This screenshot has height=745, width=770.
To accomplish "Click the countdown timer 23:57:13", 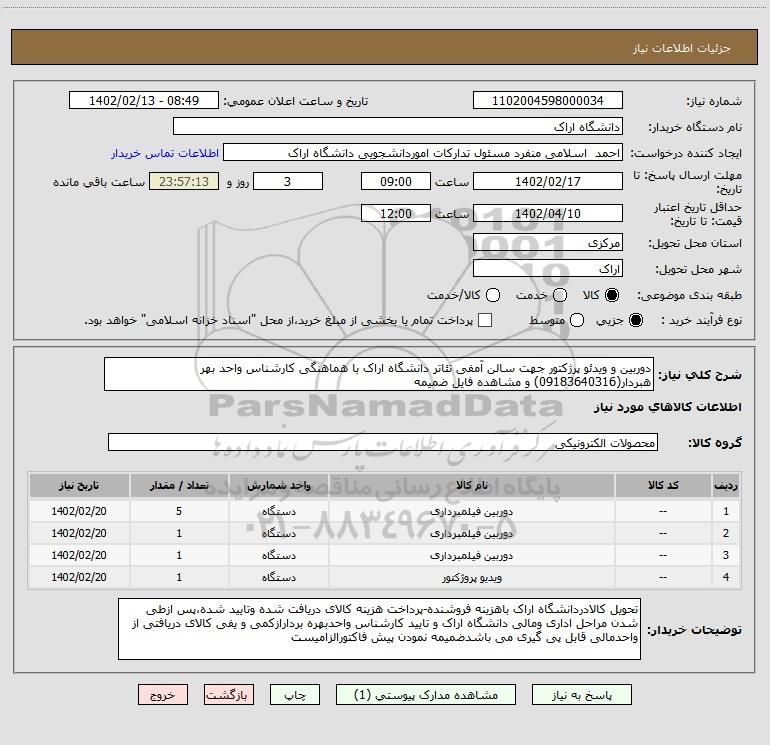I will point(184,181).
